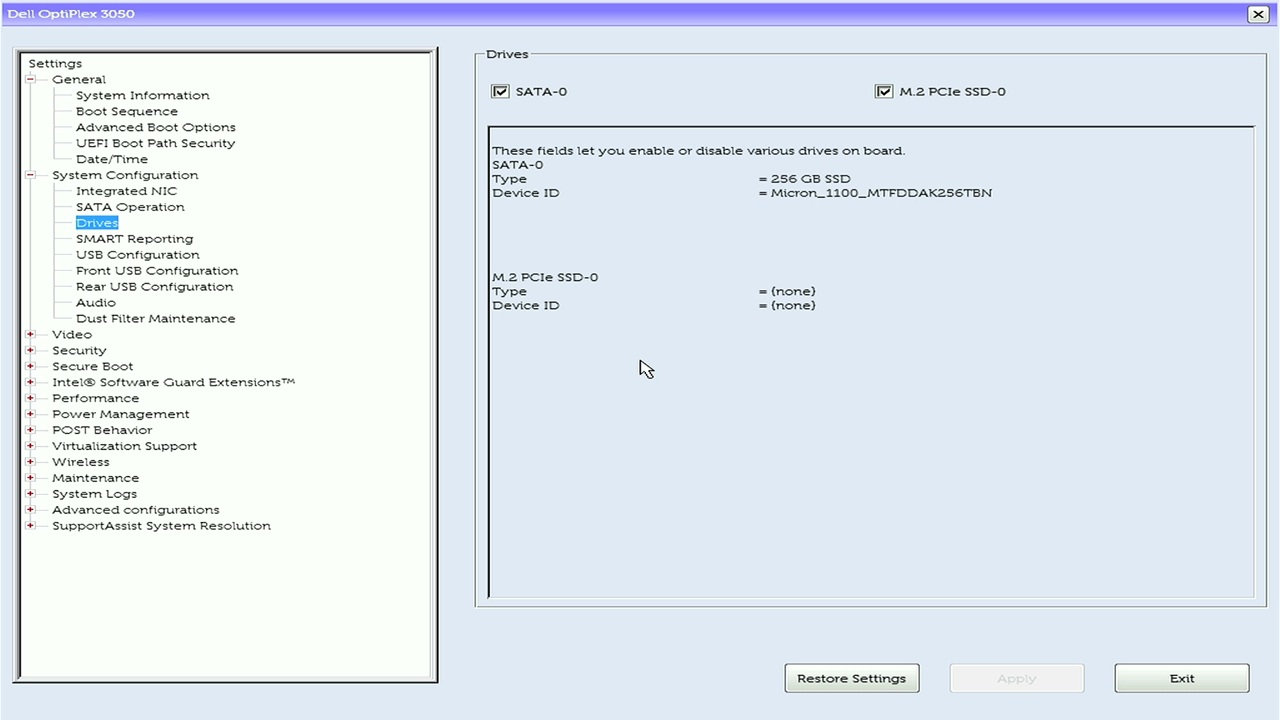
Task: Expand the Security section
Action: [x=30, y=350]
